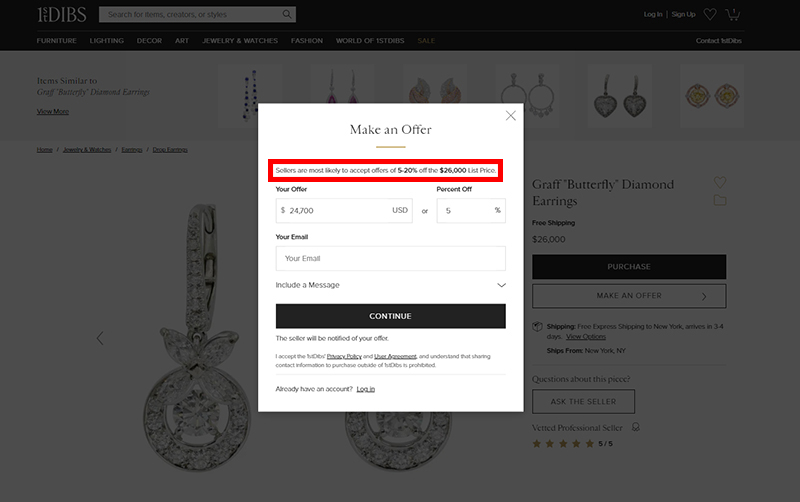Close the Make an Offer dialog
The image size is (800, 502).
click(511, 116)
